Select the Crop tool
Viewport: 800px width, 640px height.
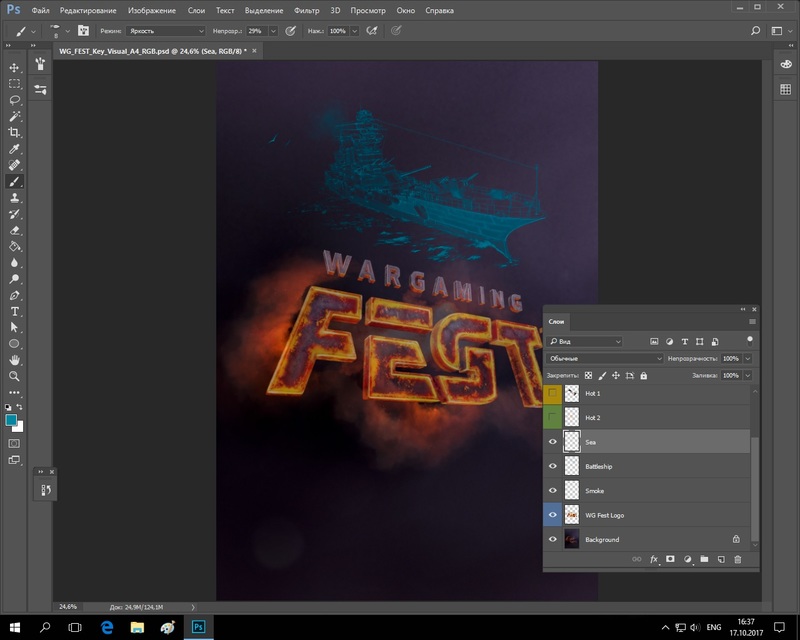tap(14, 133)
